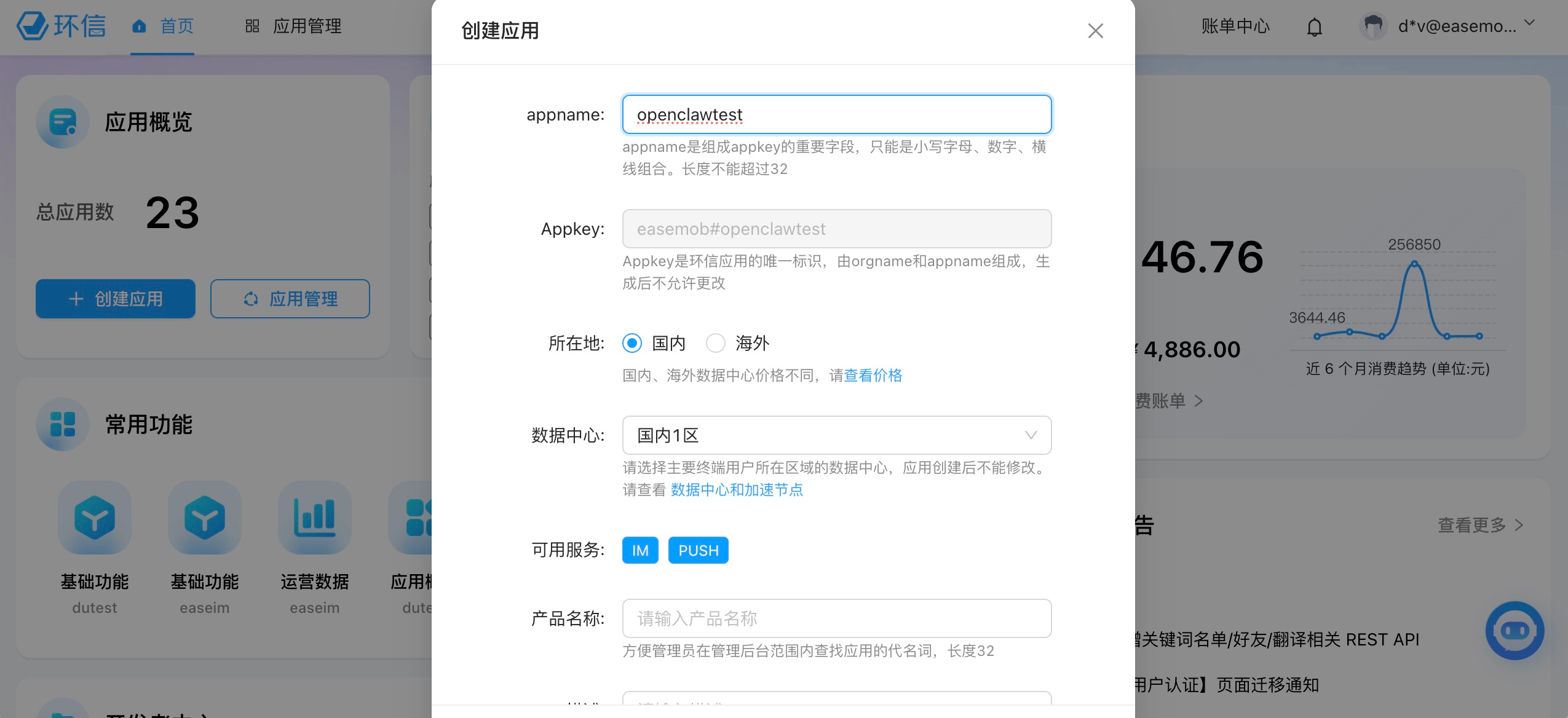Click the 环信 logo icon
1568x718 pixels.
pos(34,26)
